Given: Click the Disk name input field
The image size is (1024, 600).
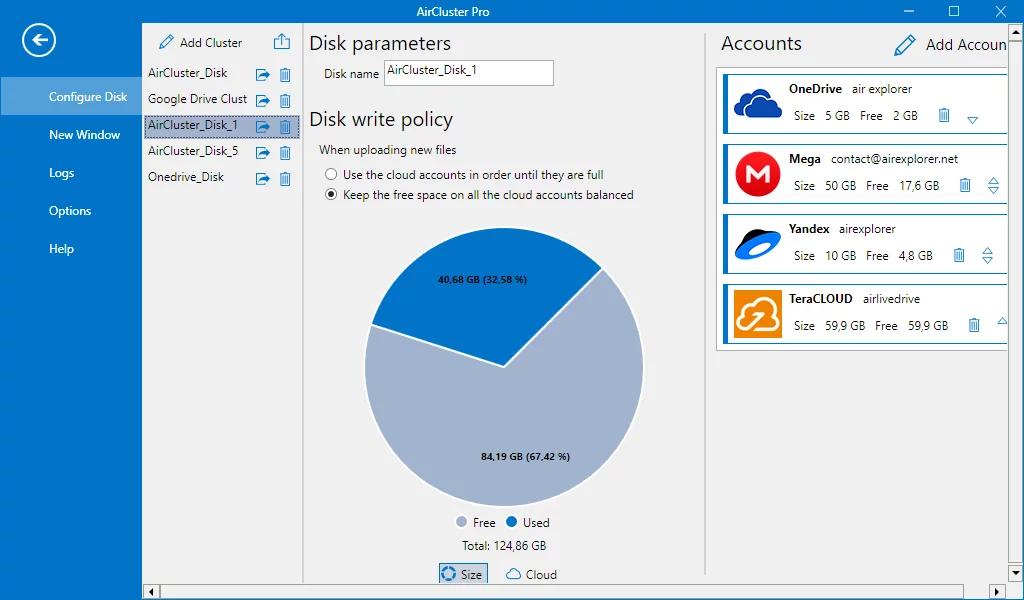Looking at the screenshot, I should click(x=468, y=73).
